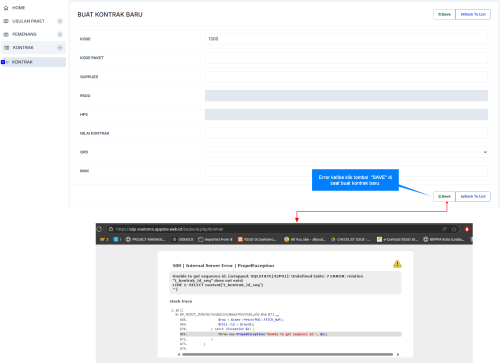Viewport: 500px width, 363px height.
Task: Focus the KODE PAKET input field
Action: 346,58
